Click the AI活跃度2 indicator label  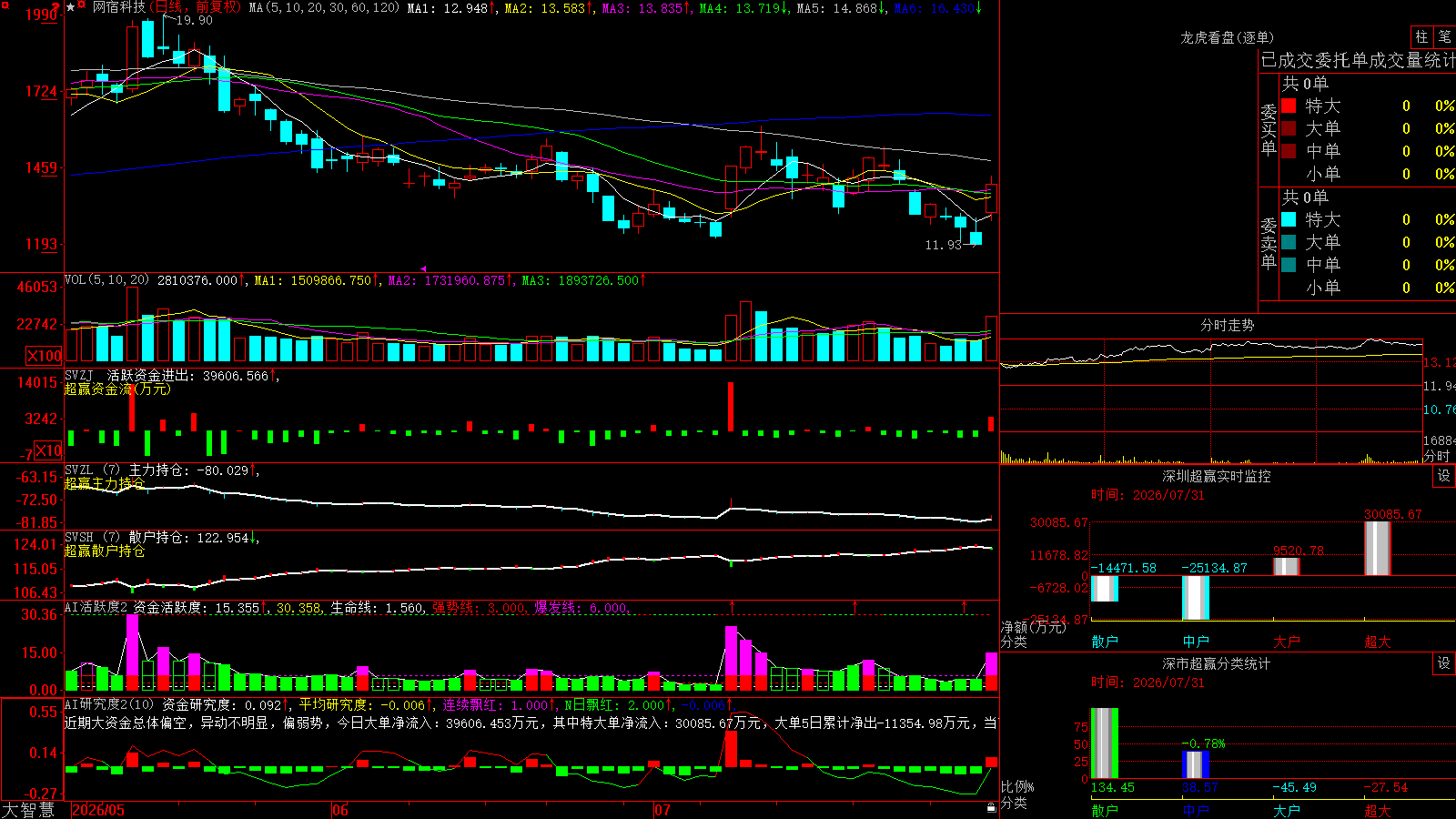click(96, 607)
